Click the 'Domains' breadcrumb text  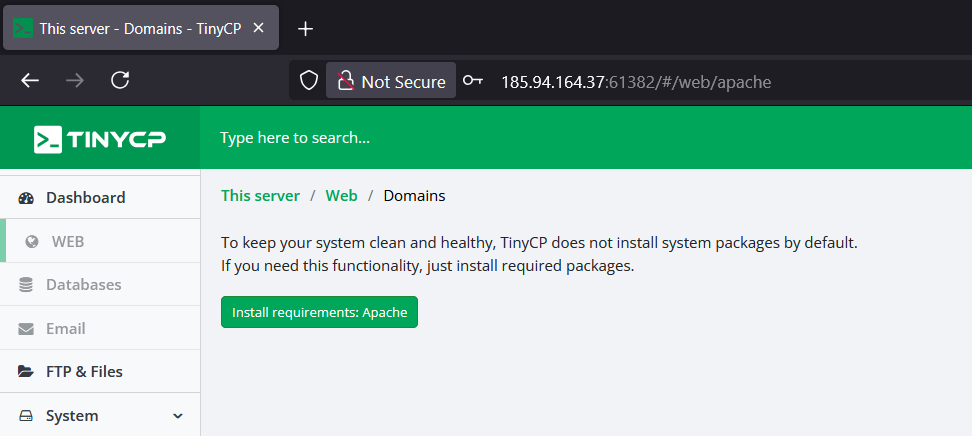pos(414,196)
